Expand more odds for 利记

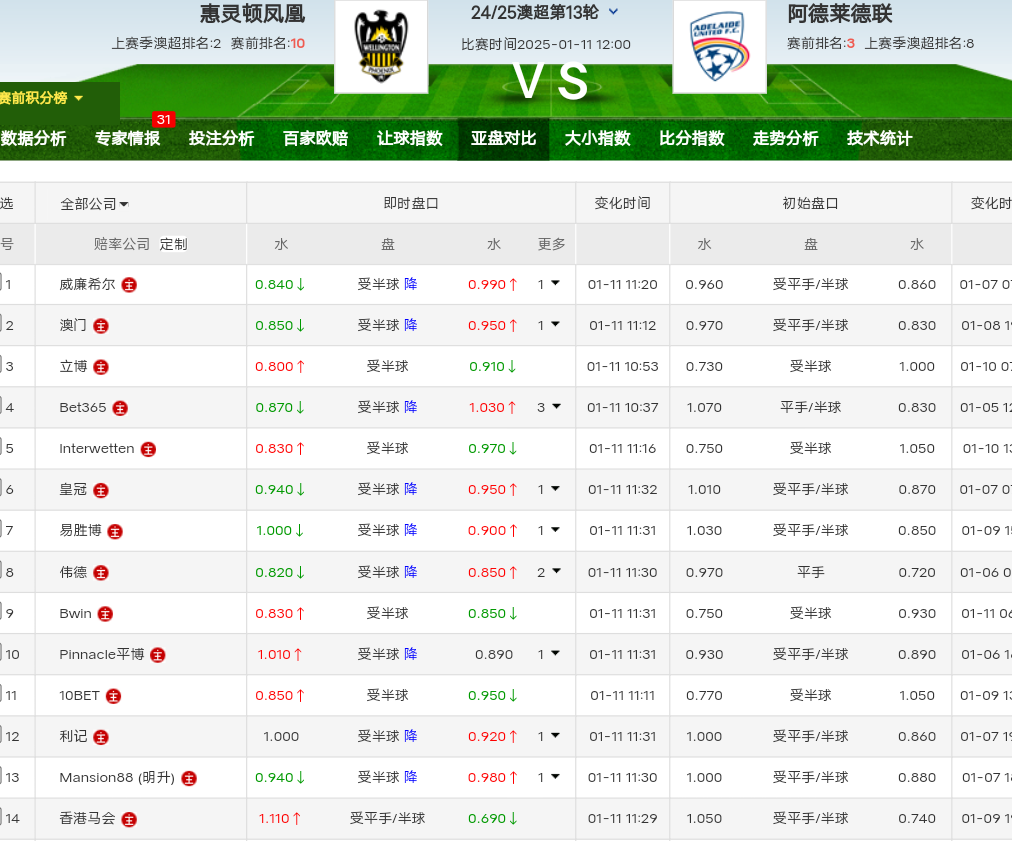[x=549, y=736]
